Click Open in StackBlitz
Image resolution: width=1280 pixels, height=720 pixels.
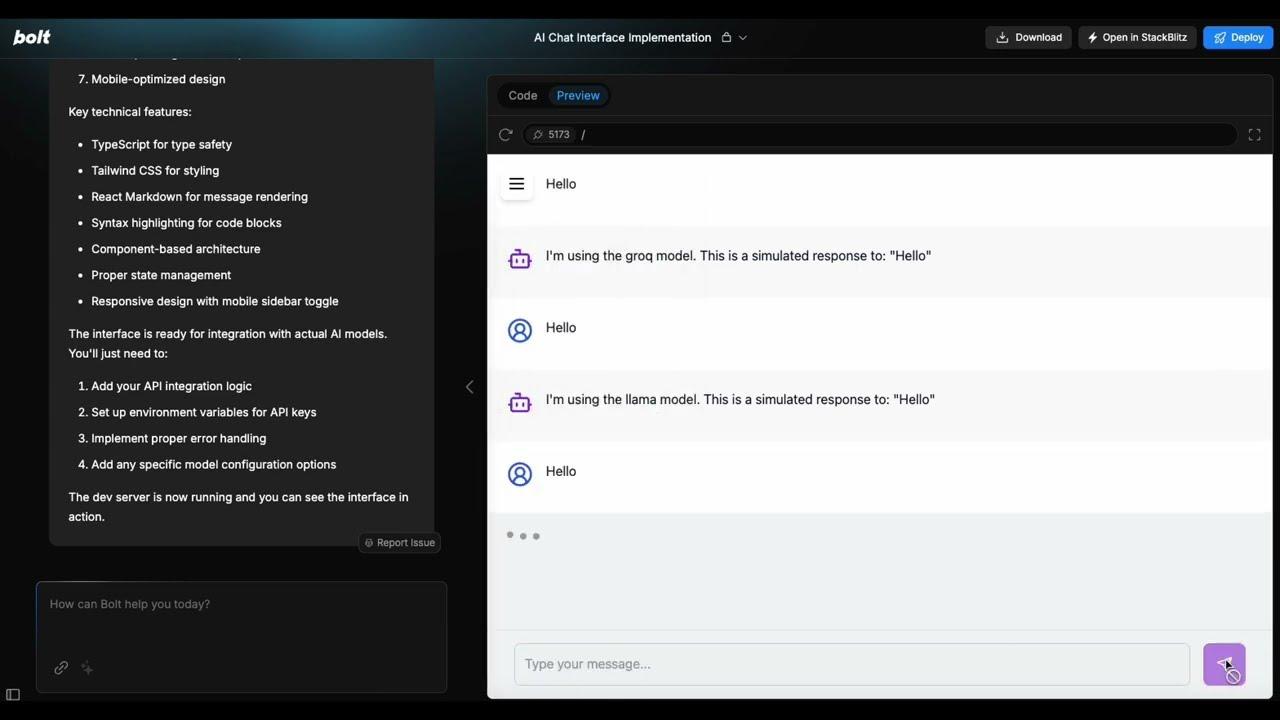(x=1137, y=38)
